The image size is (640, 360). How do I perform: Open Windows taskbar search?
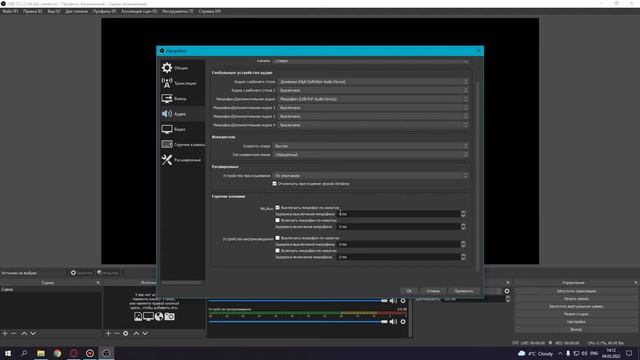click(x=24, y=353)
